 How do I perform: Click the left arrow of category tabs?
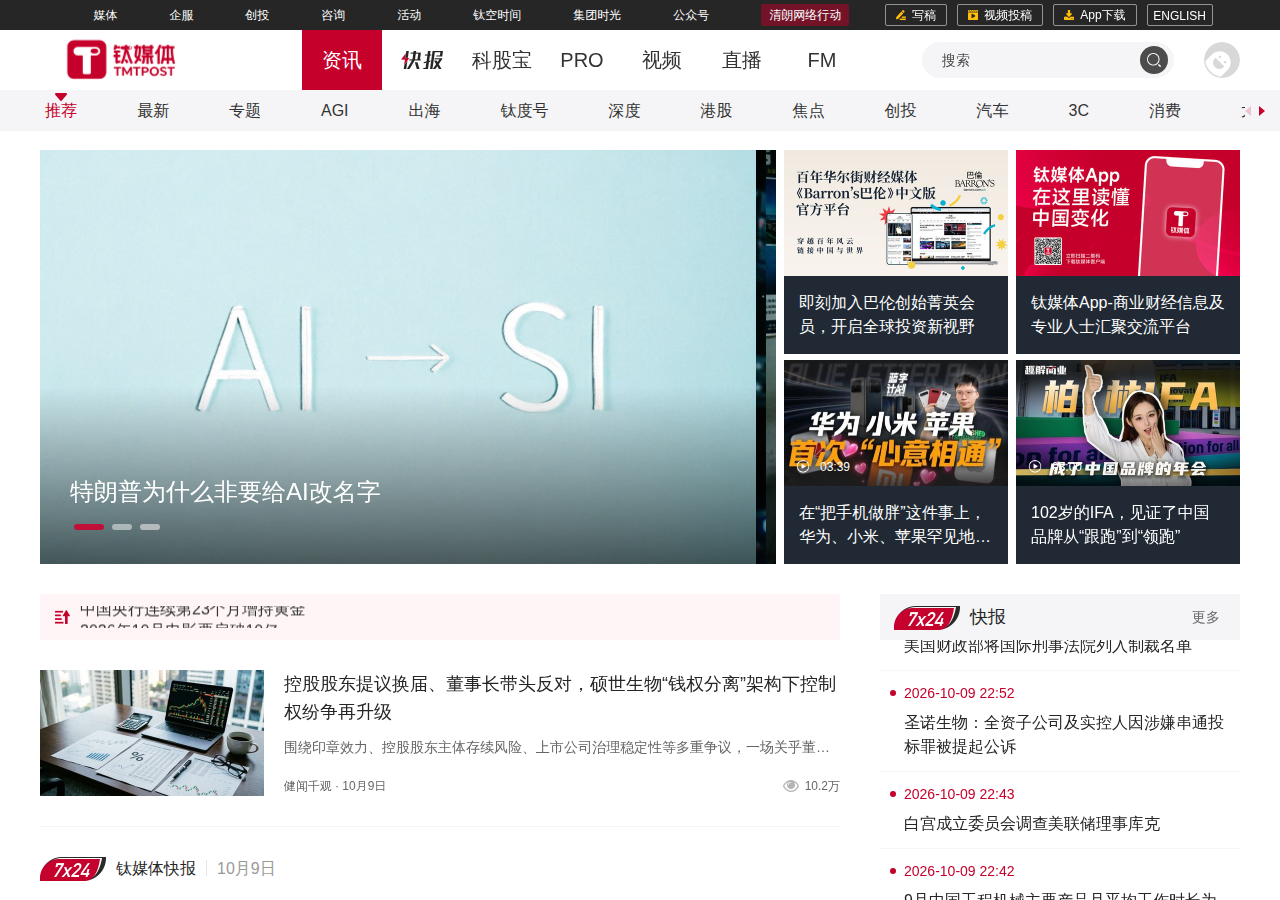click(x=1247, y=111)
